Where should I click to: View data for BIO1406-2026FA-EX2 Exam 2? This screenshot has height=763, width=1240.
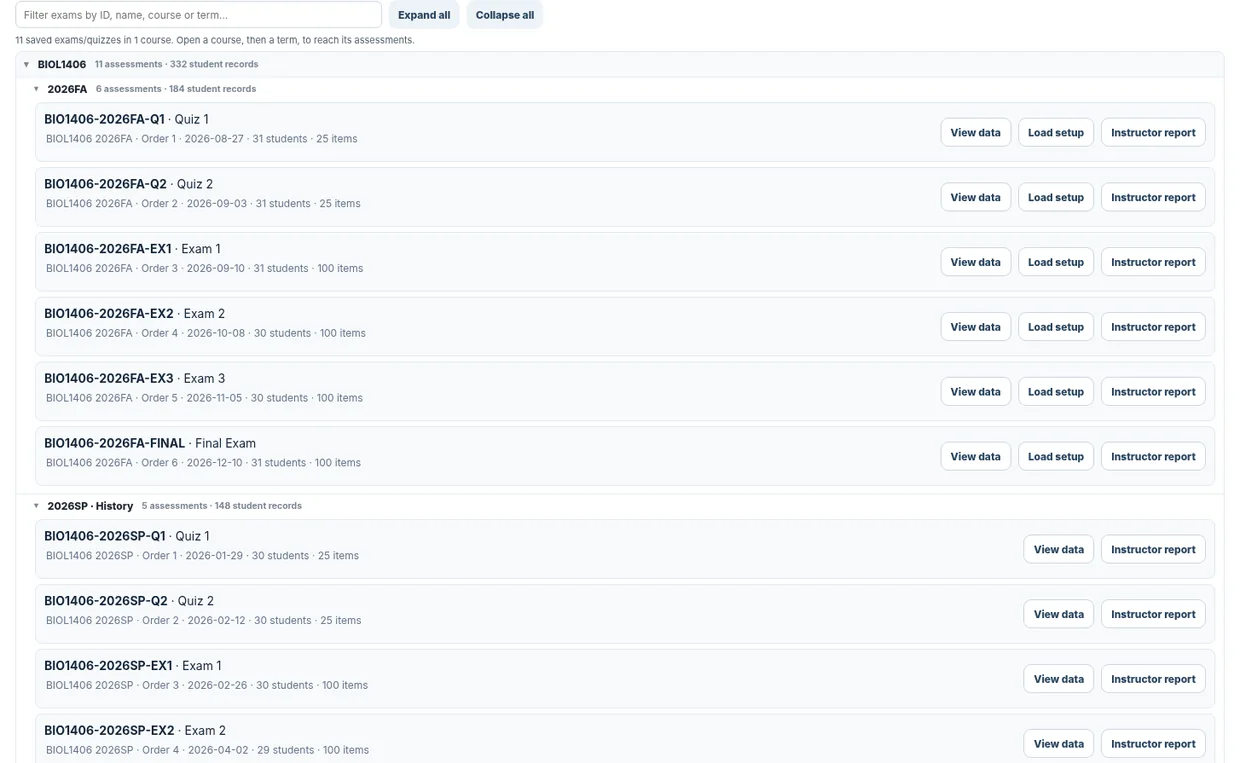pos(975,327)
